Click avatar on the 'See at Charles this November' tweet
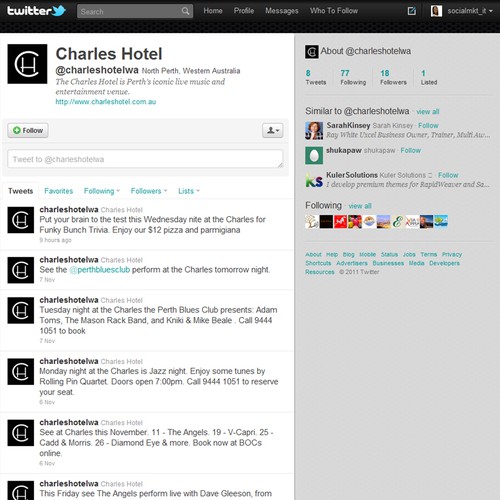 coord(21,433)
